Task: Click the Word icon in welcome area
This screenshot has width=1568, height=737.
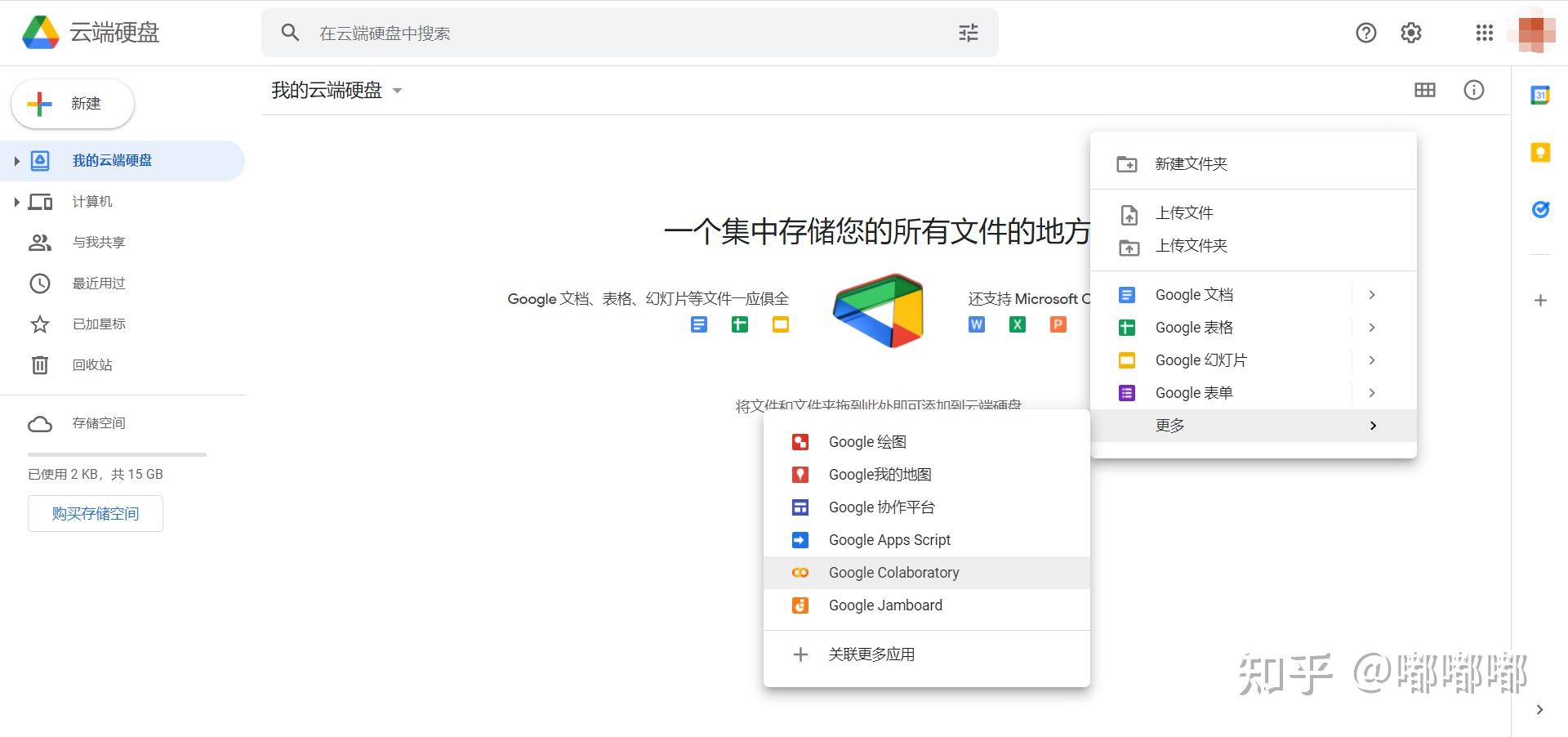Action: pos(976,324)
